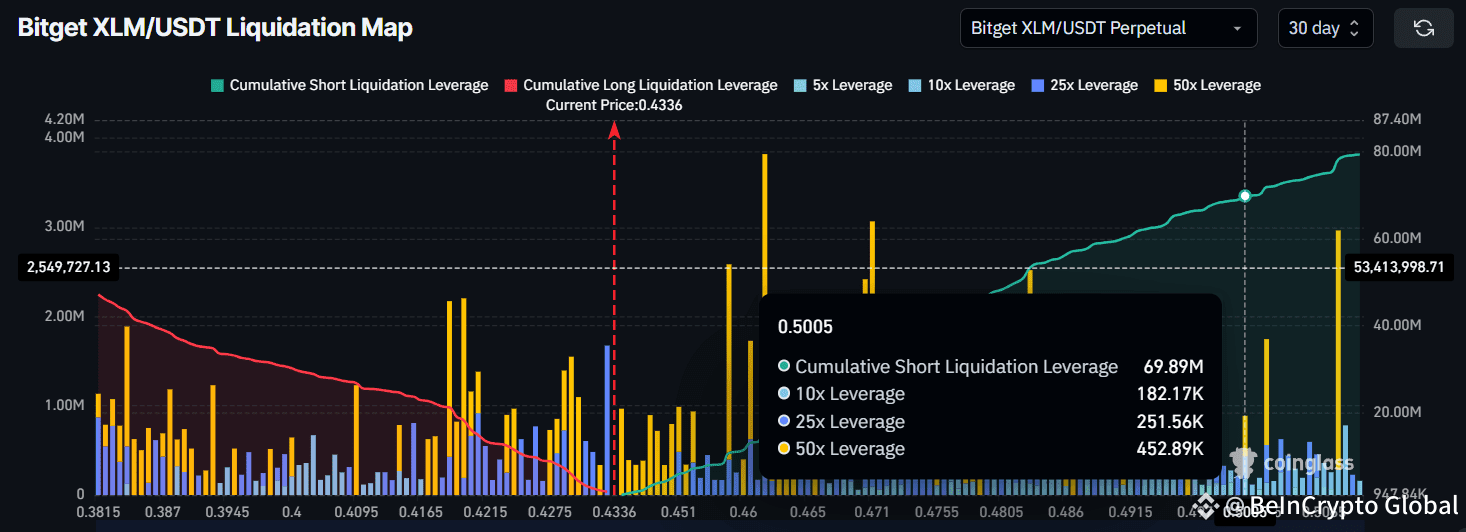Click the x-axis label 0.46

(743, 512)
